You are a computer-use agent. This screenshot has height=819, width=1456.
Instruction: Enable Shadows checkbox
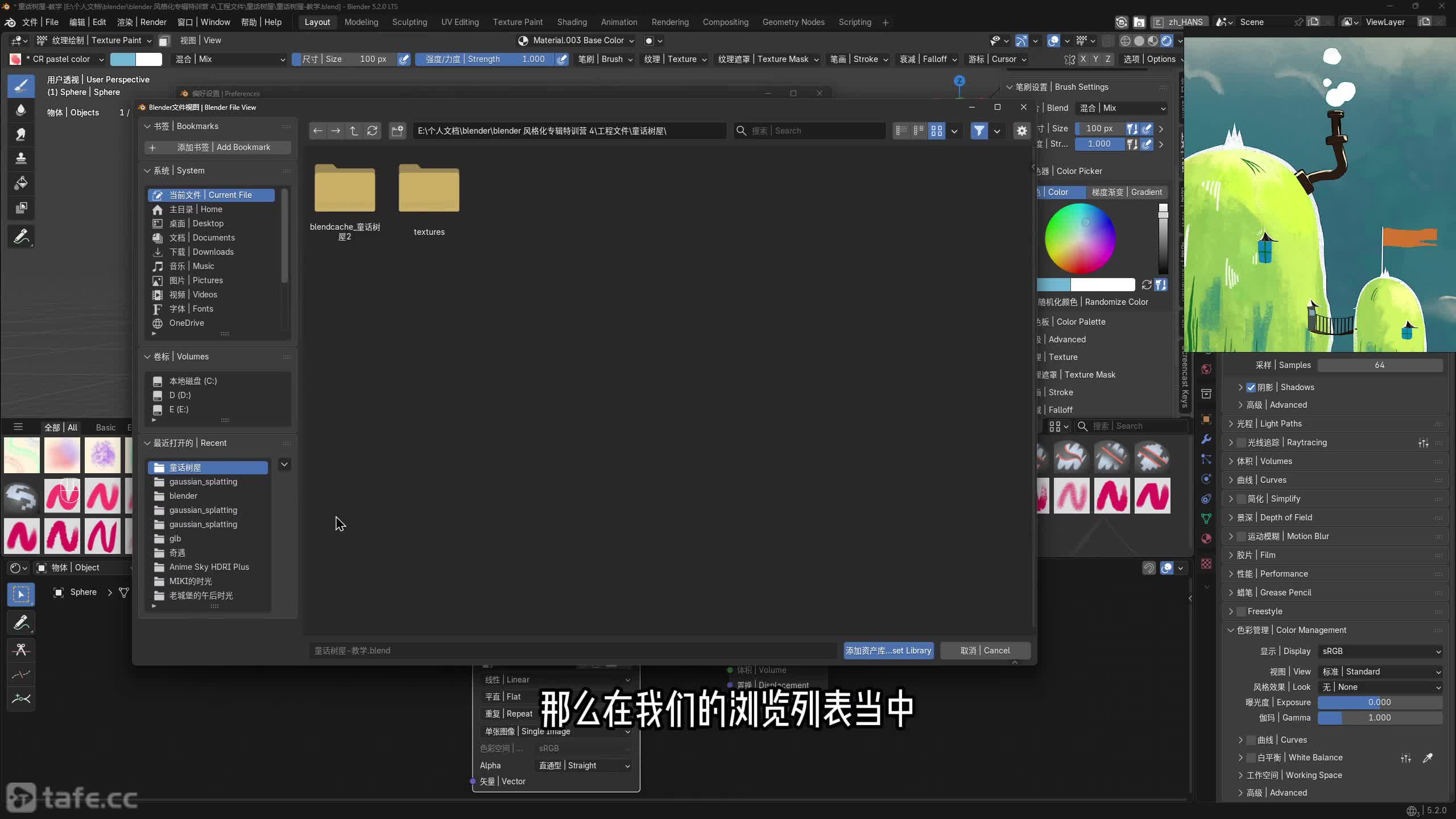(1251, 387)
